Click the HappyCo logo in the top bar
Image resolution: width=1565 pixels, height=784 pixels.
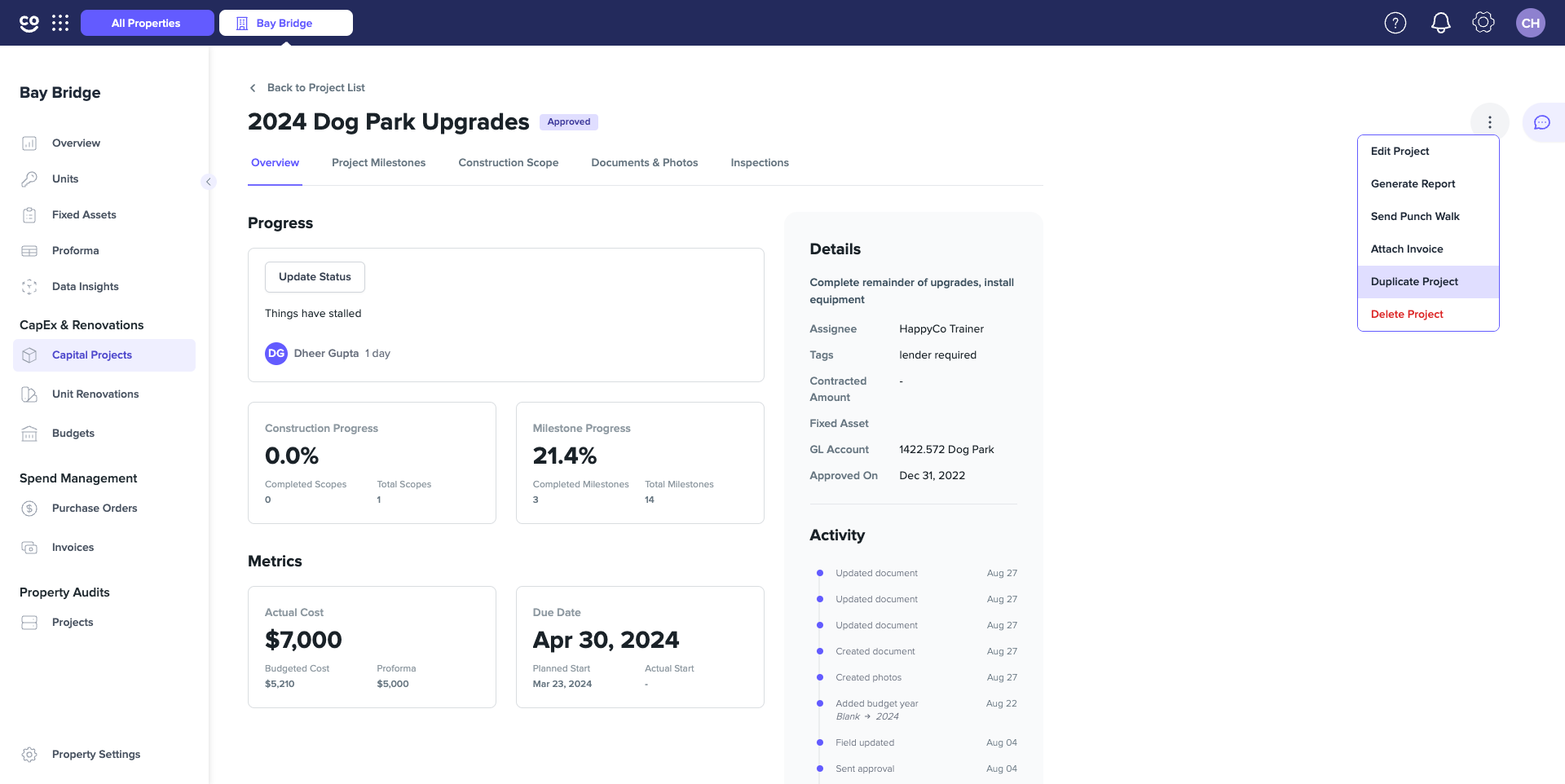(x=29, y=23)
